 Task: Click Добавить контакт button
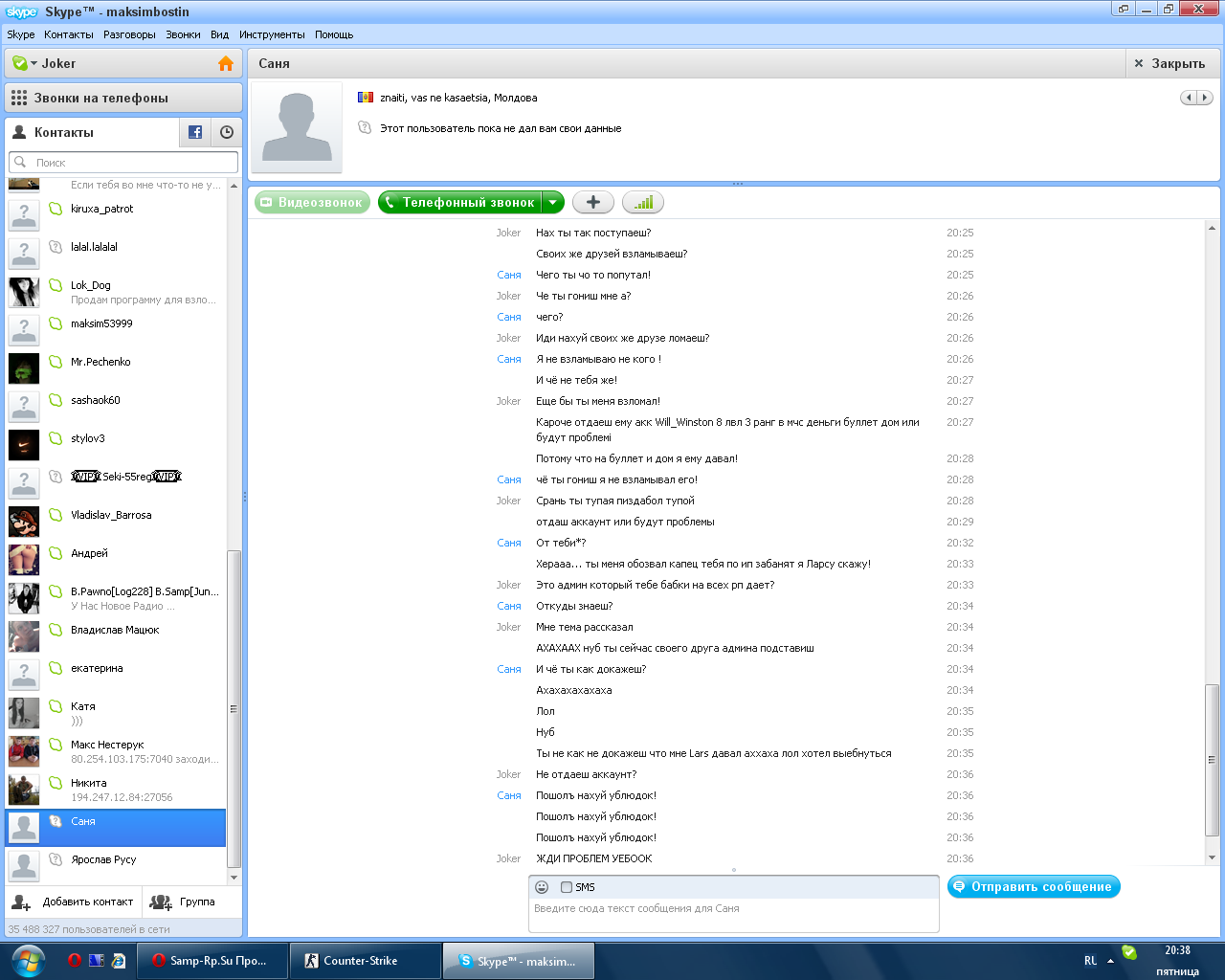pos(76,902)
